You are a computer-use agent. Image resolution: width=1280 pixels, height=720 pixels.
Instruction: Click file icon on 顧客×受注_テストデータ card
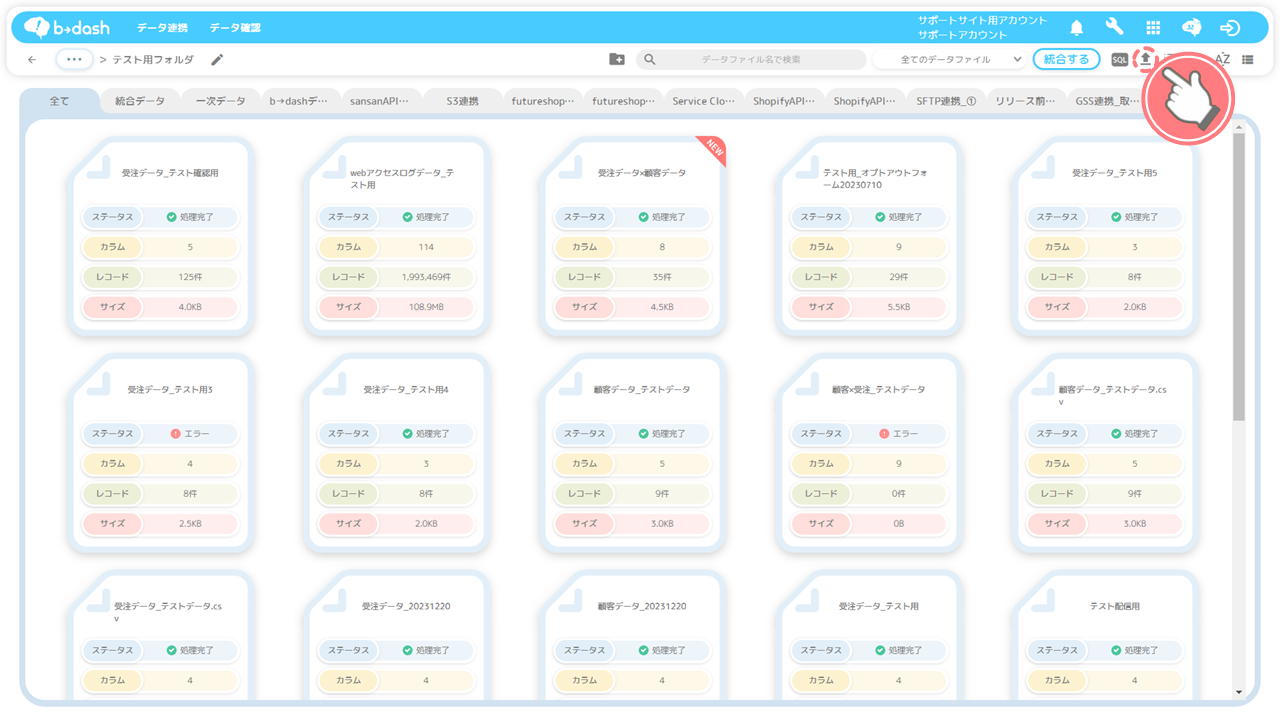click(x=806, y=383)
